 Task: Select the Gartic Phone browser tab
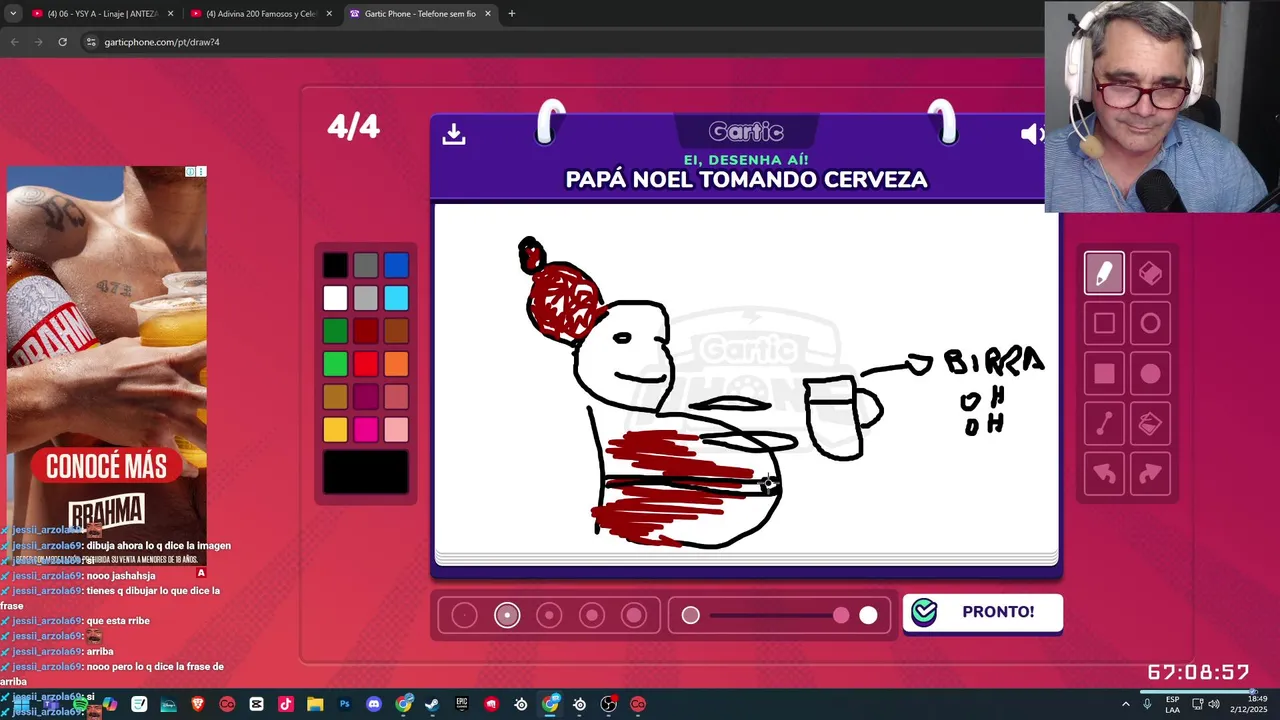[420, 14]
